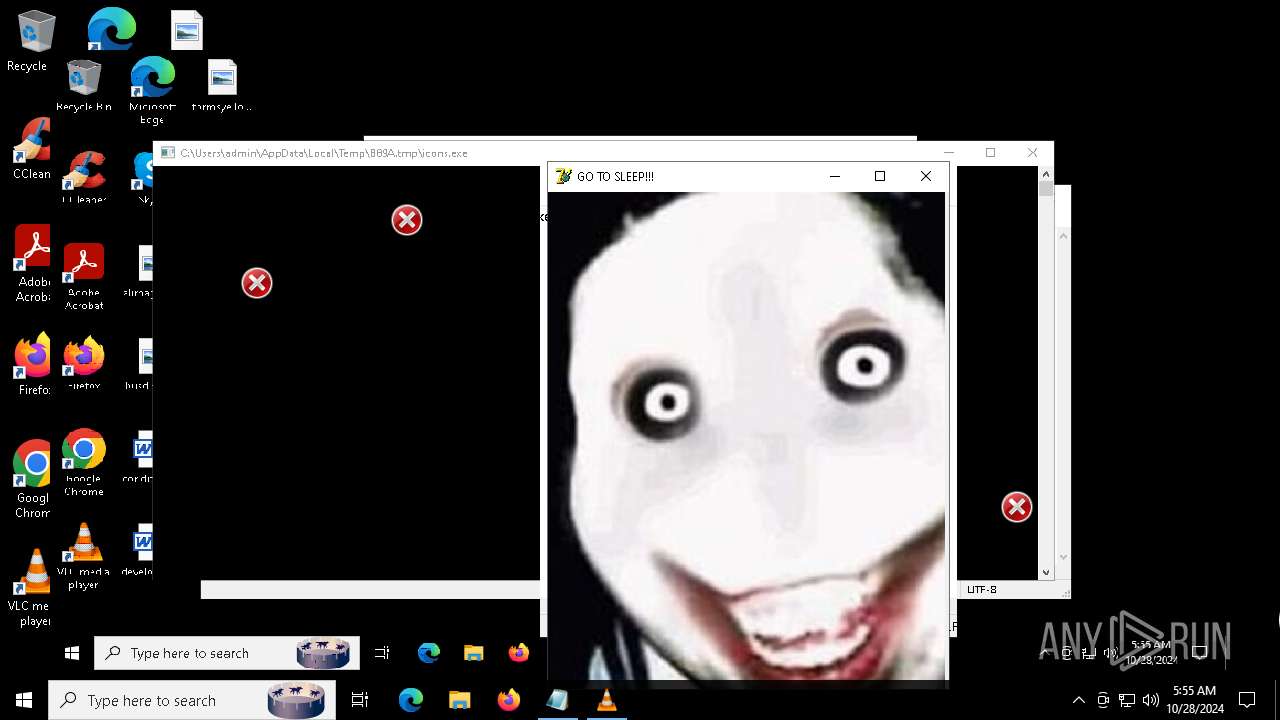Close the icons.exe console window
Viewport: 1280px width, 720px height.
pyautogui.click(x=1032, y=153)
